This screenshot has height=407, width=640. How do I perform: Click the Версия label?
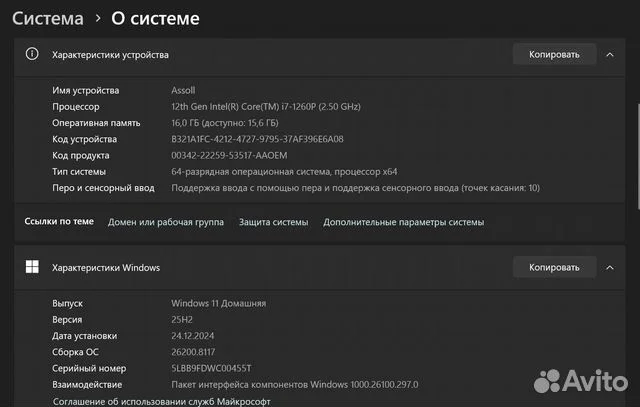tap(67, 320)
